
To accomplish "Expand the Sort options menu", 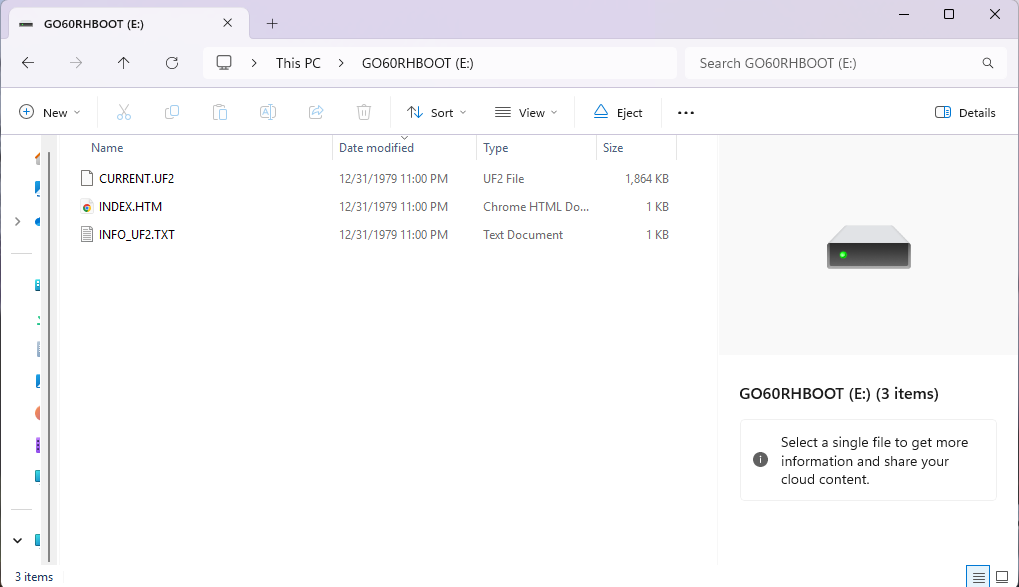I will click(x=437, y=113).
